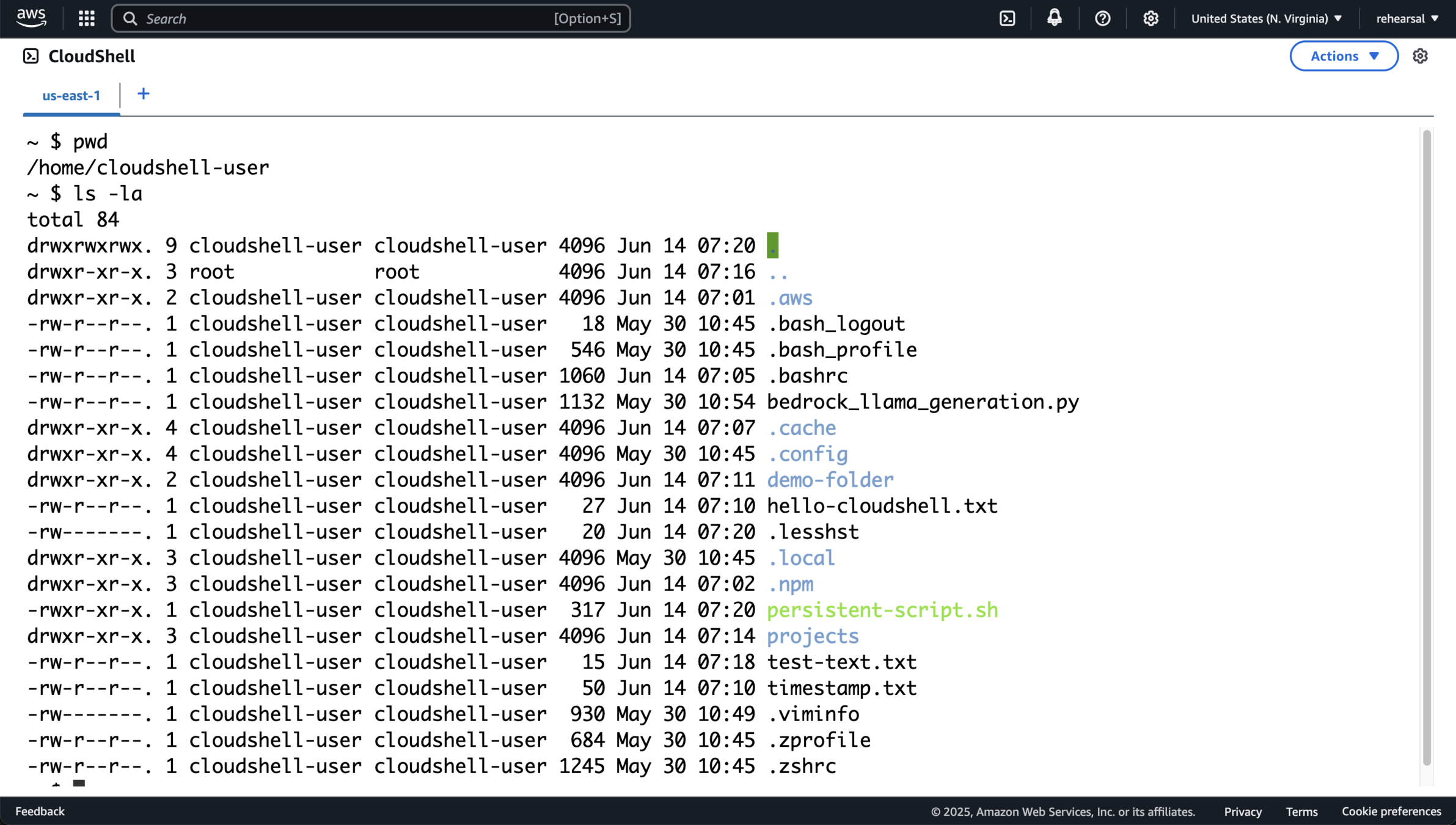Click the CloudShell icon in top navigation bar
The width and height of the screenshot is (1456, 825).
click(1007, 18)
